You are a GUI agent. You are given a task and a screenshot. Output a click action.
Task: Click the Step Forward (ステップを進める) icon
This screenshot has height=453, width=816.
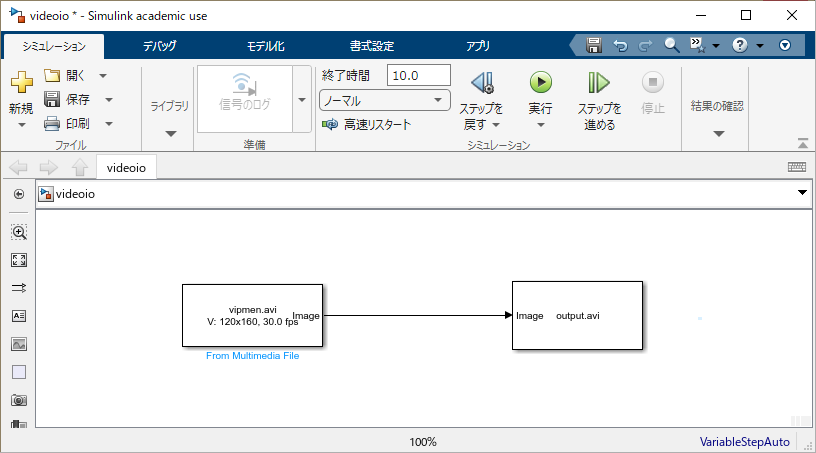599,82
